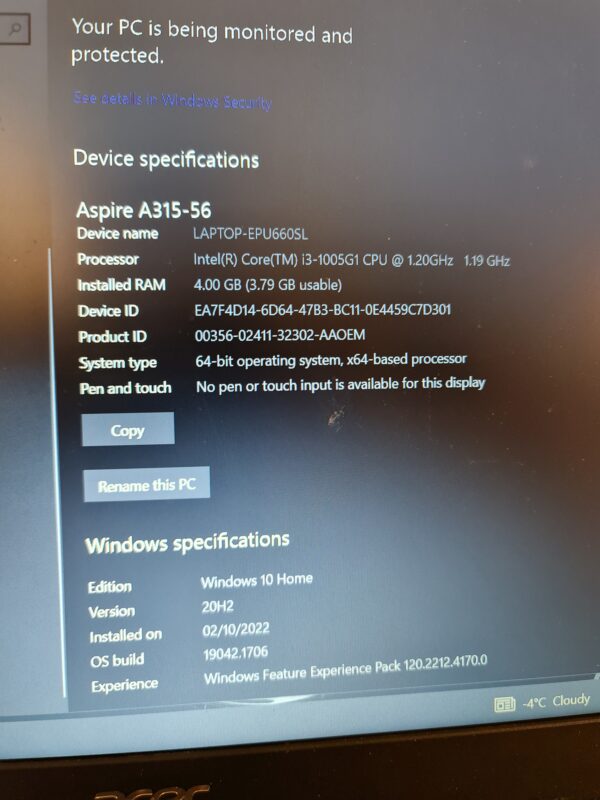600x800 pixels.
Task: Click the Device specifications heading
Action: [166, 159]
